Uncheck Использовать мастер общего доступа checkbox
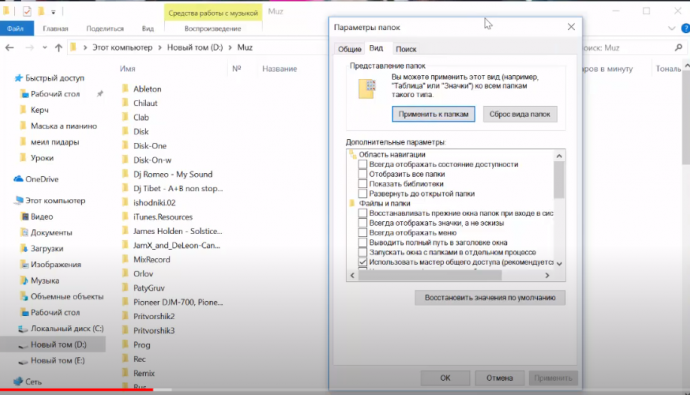Screen dimensions: 690x395 (x=362, y=262)
